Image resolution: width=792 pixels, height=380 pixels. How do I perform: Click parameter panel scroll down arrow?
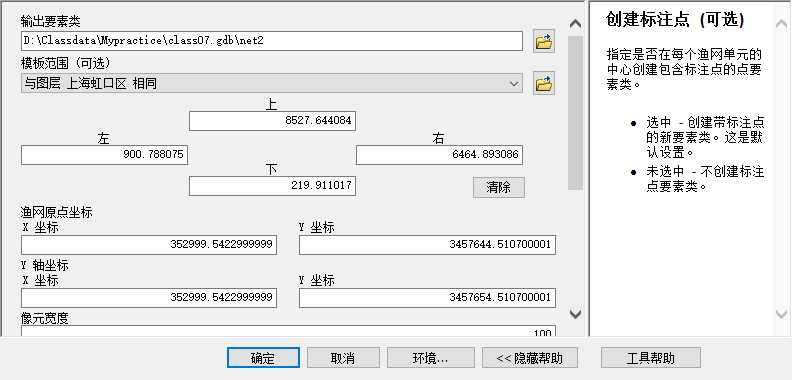click(x=575, y=314)
